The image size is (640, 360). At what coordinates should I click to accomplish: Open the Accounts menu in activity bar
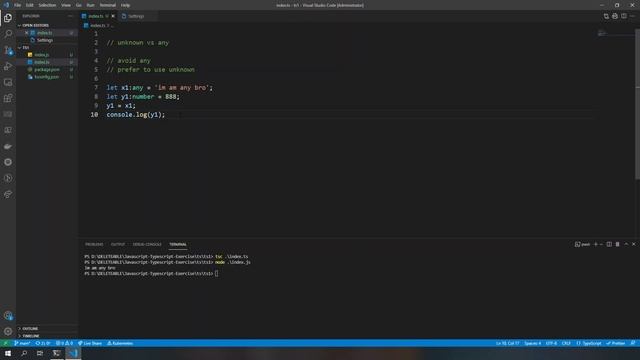8,315
